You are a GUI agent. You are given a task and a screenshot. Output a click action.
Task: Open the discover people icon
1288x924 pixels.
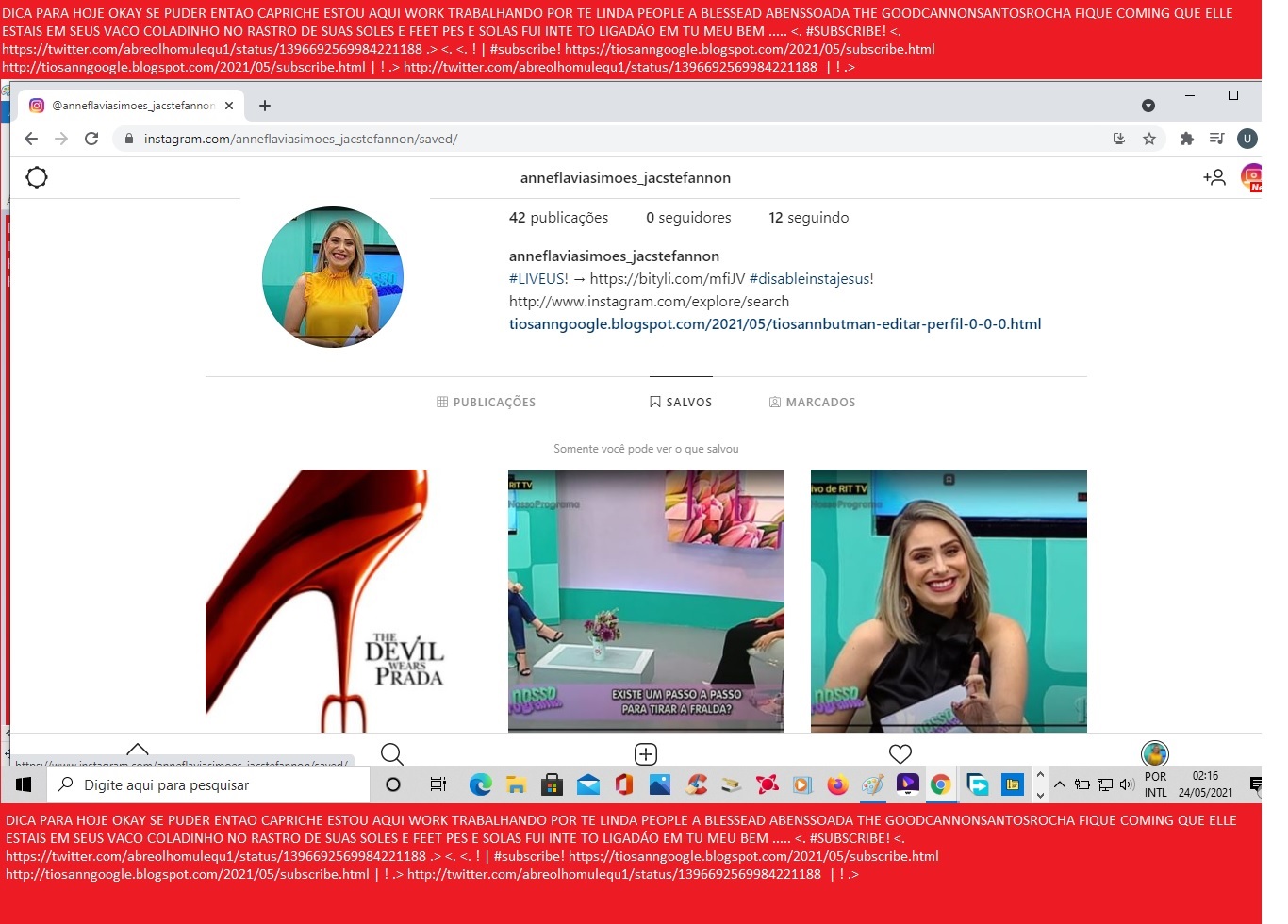click(1214, 177)
